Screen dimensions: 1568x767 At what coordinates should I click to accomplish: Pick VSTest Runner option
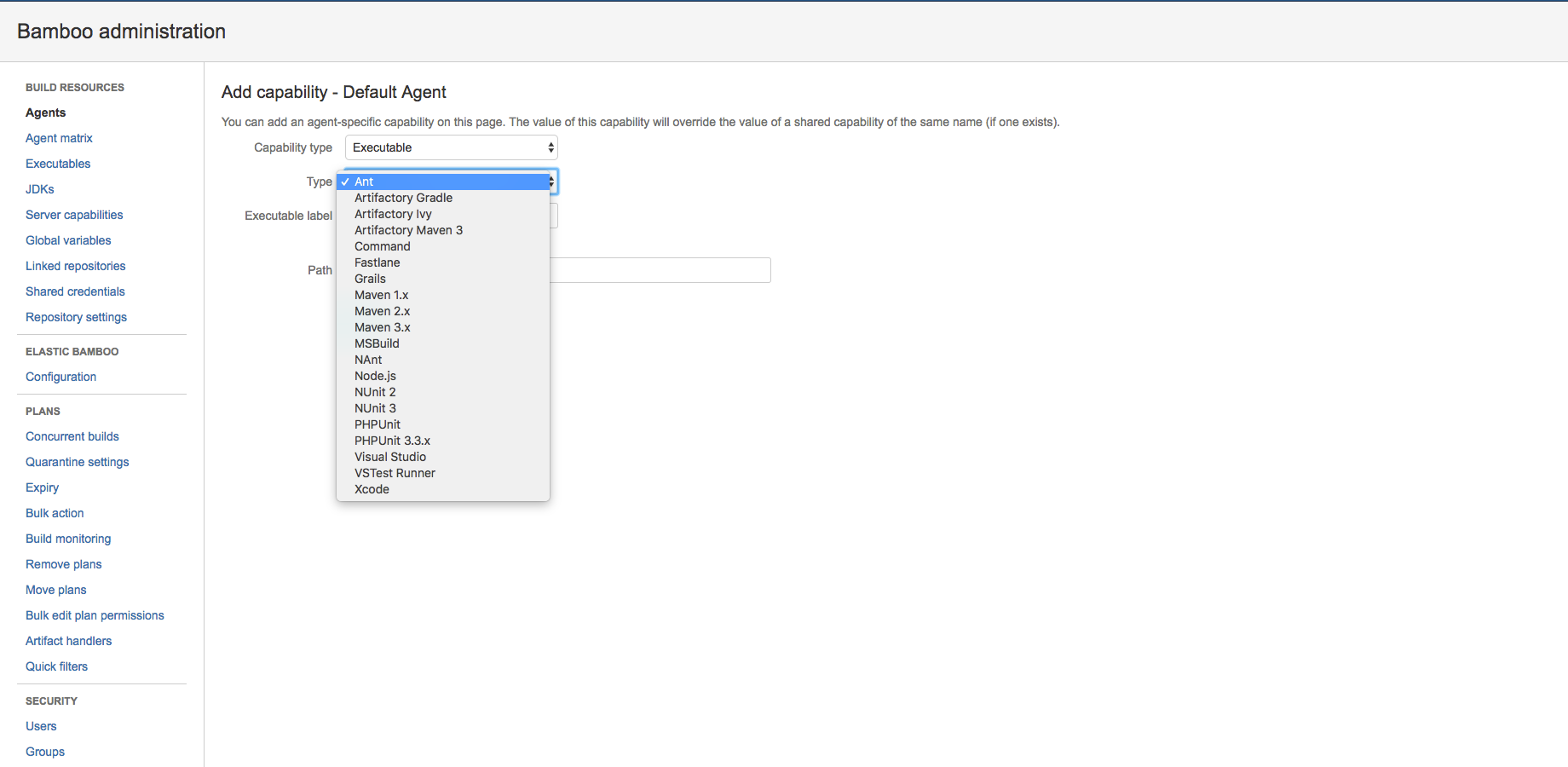coord(443,473)
